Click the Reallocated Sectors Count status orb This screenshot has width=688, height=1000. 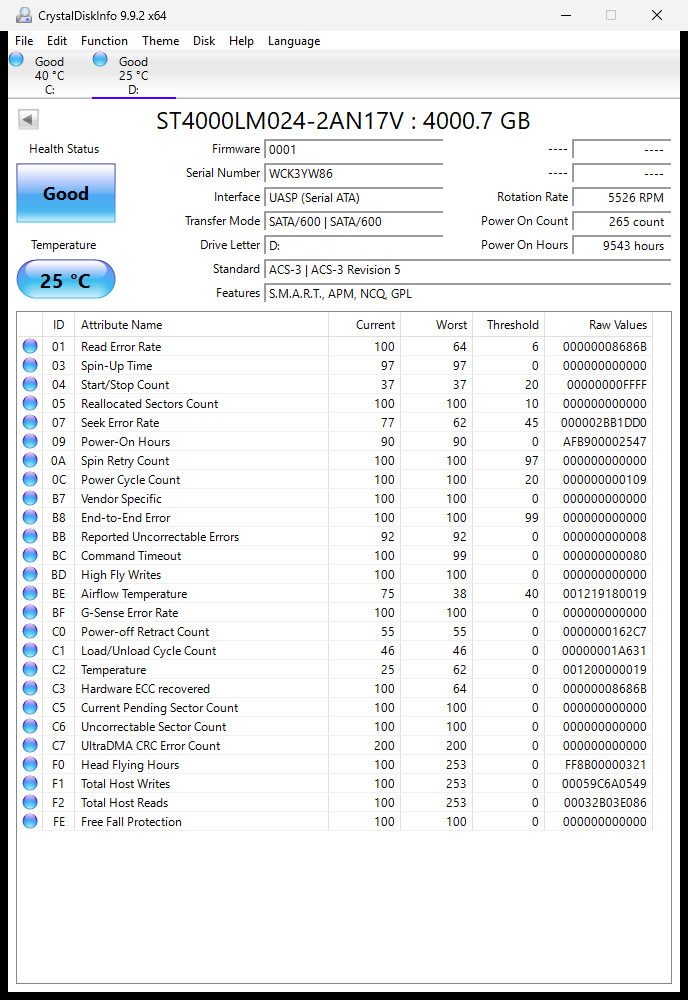click(x=30, y=404)
